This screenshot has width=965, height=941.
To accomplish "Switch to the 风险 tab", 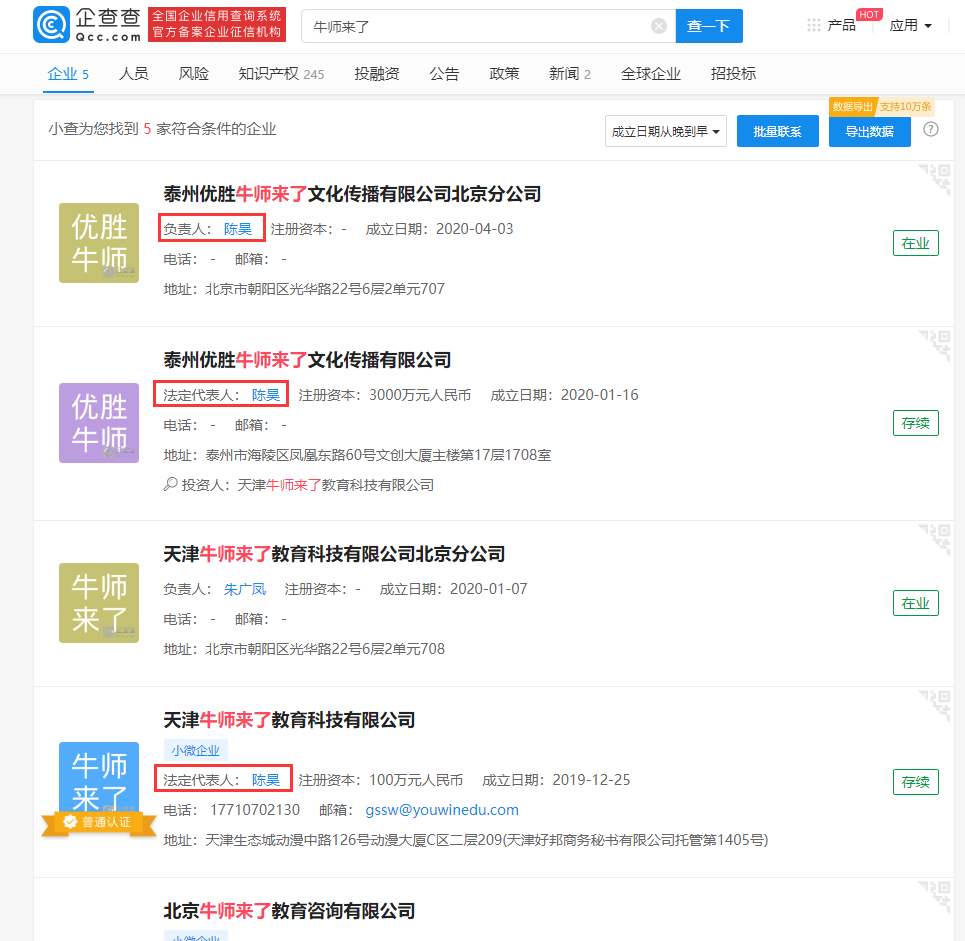I will tap(194, 74).
